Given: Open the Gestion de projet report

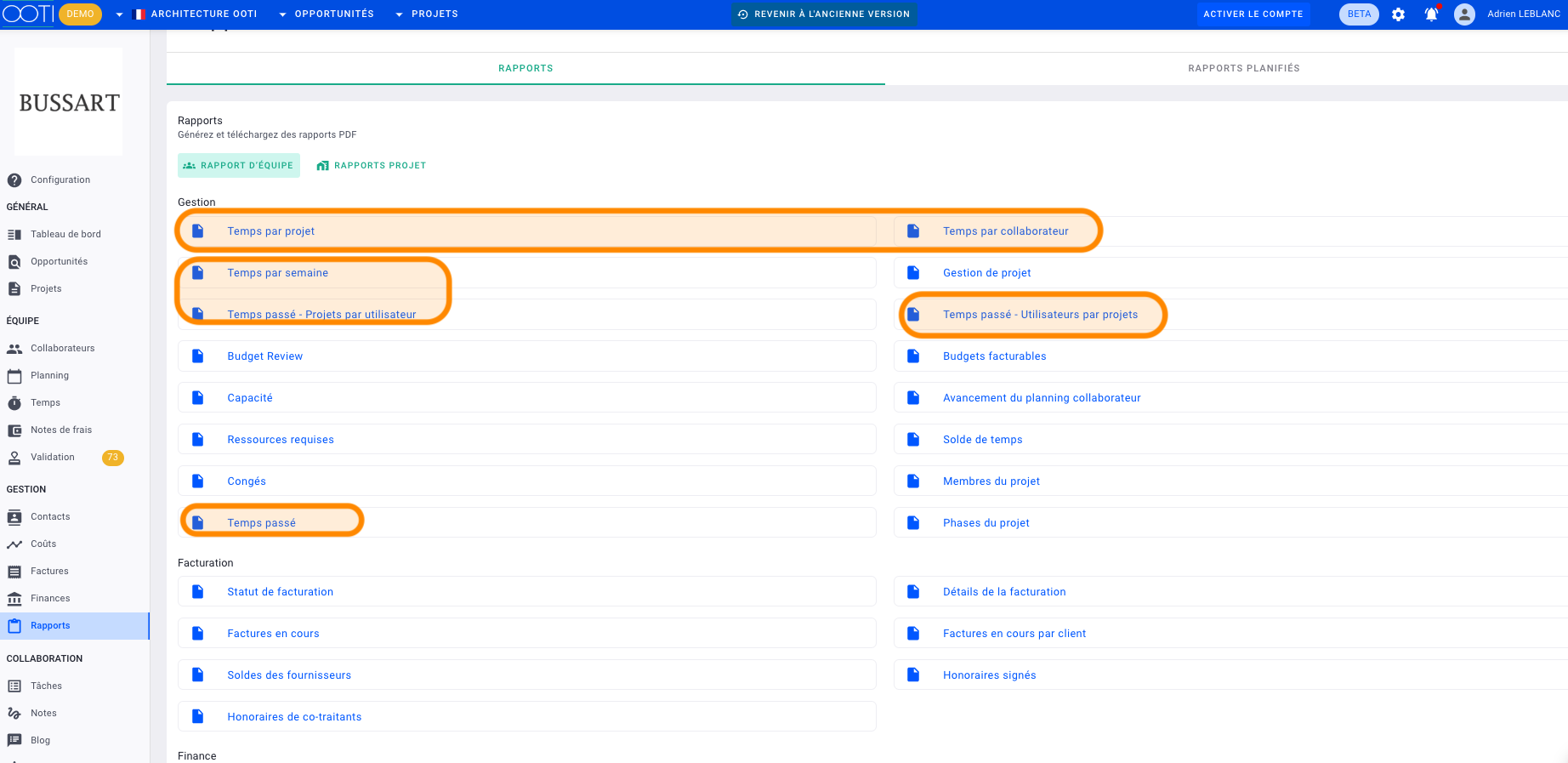Looking at the screenshot, I should (x=1230, y=273).
